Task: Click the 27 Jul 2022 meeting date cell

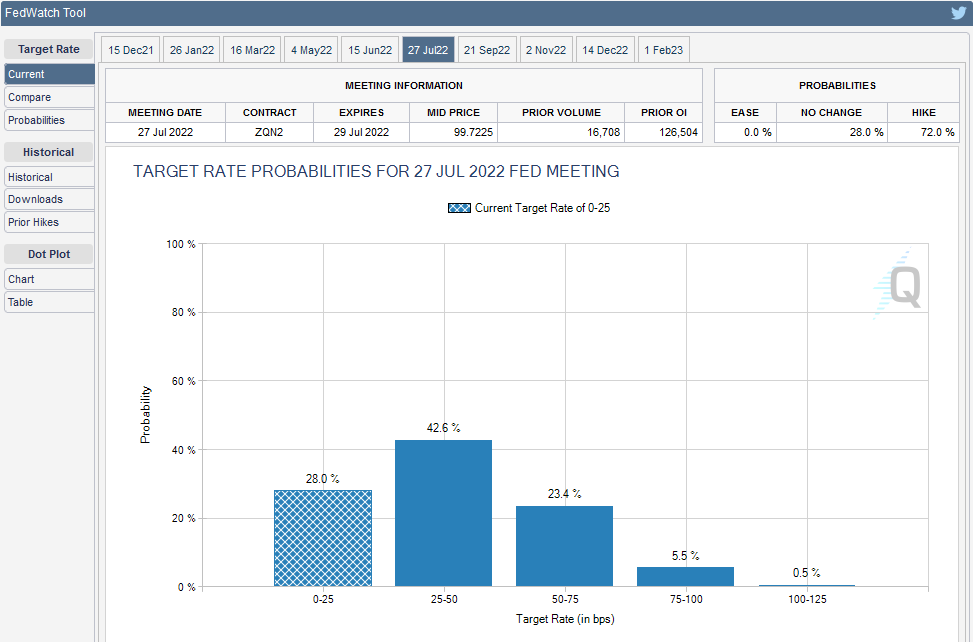Action: pyautogui.click(x=165, y=132)
